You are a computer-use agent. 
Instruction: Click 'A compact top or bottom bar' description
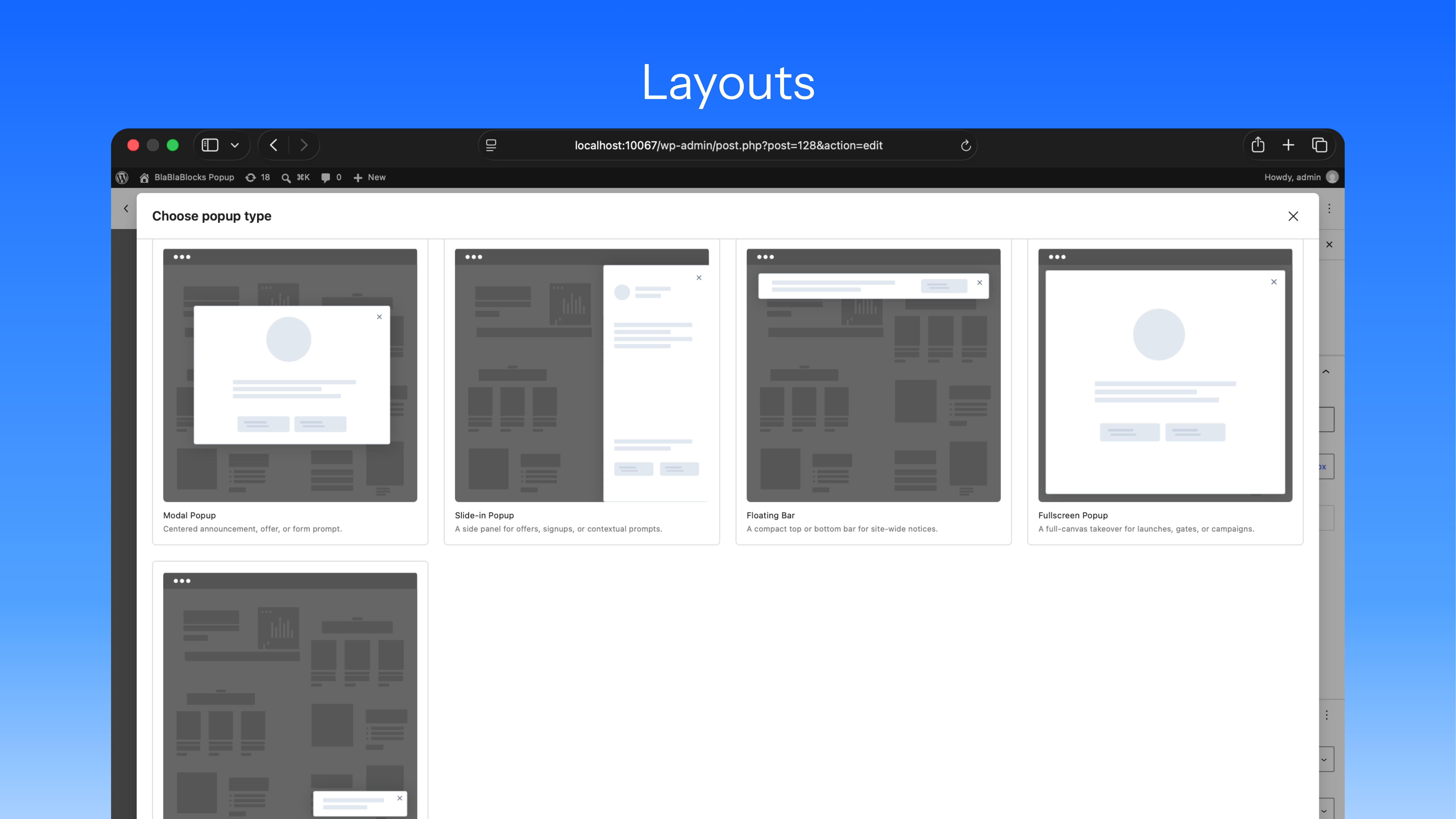click(842, 529)
